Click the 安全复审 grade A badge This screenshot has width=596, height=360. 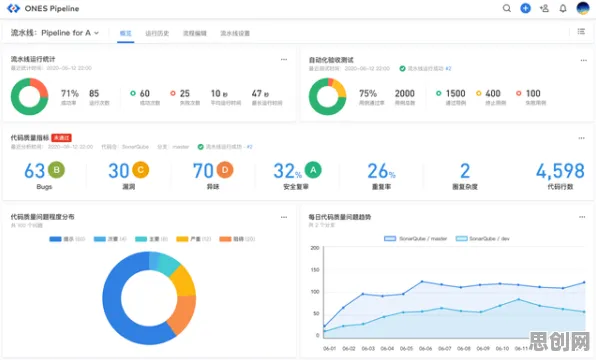[313, 170]
